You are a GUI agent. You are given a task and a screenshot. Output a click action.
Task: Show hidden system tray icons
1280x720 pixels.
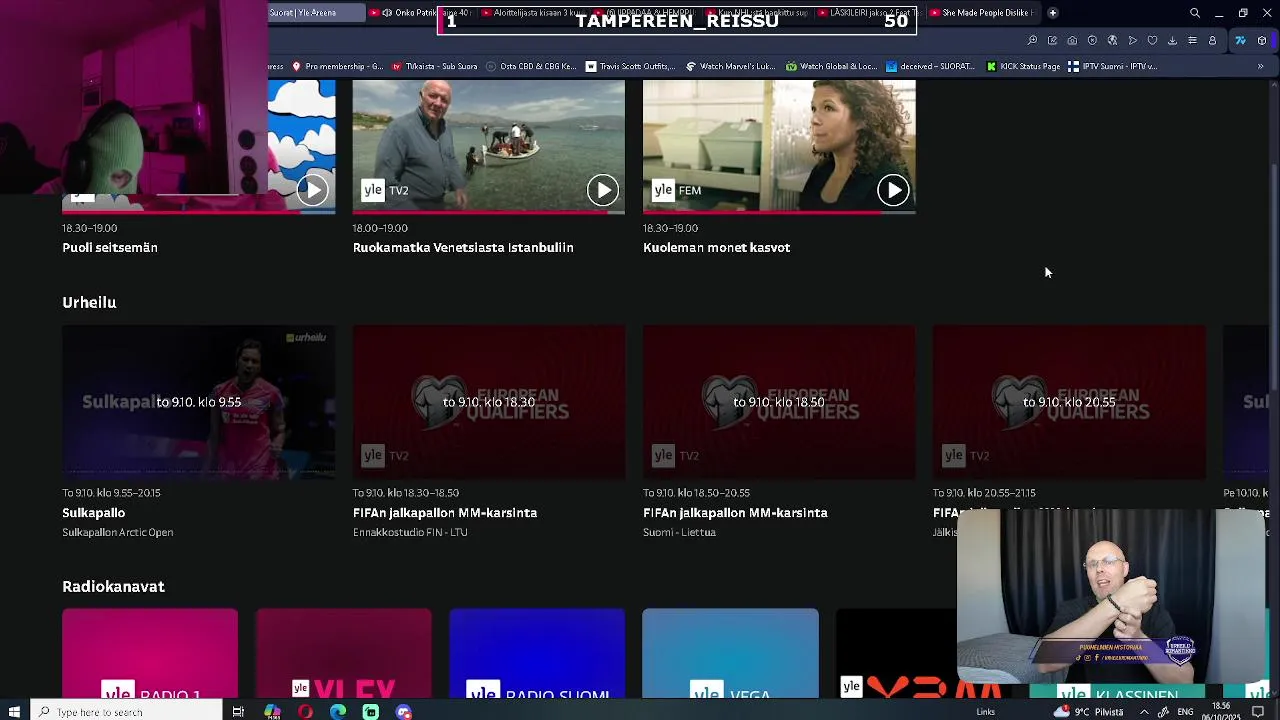point(1144,712)
